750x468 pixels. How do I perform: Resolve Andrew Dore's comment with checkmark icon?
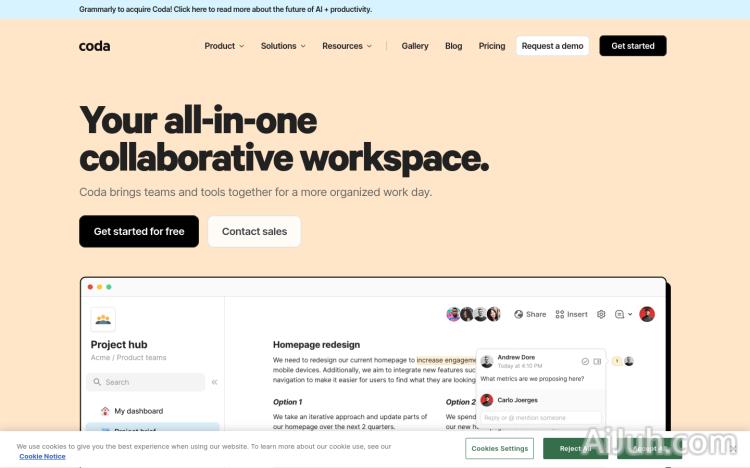pos(585,361)
